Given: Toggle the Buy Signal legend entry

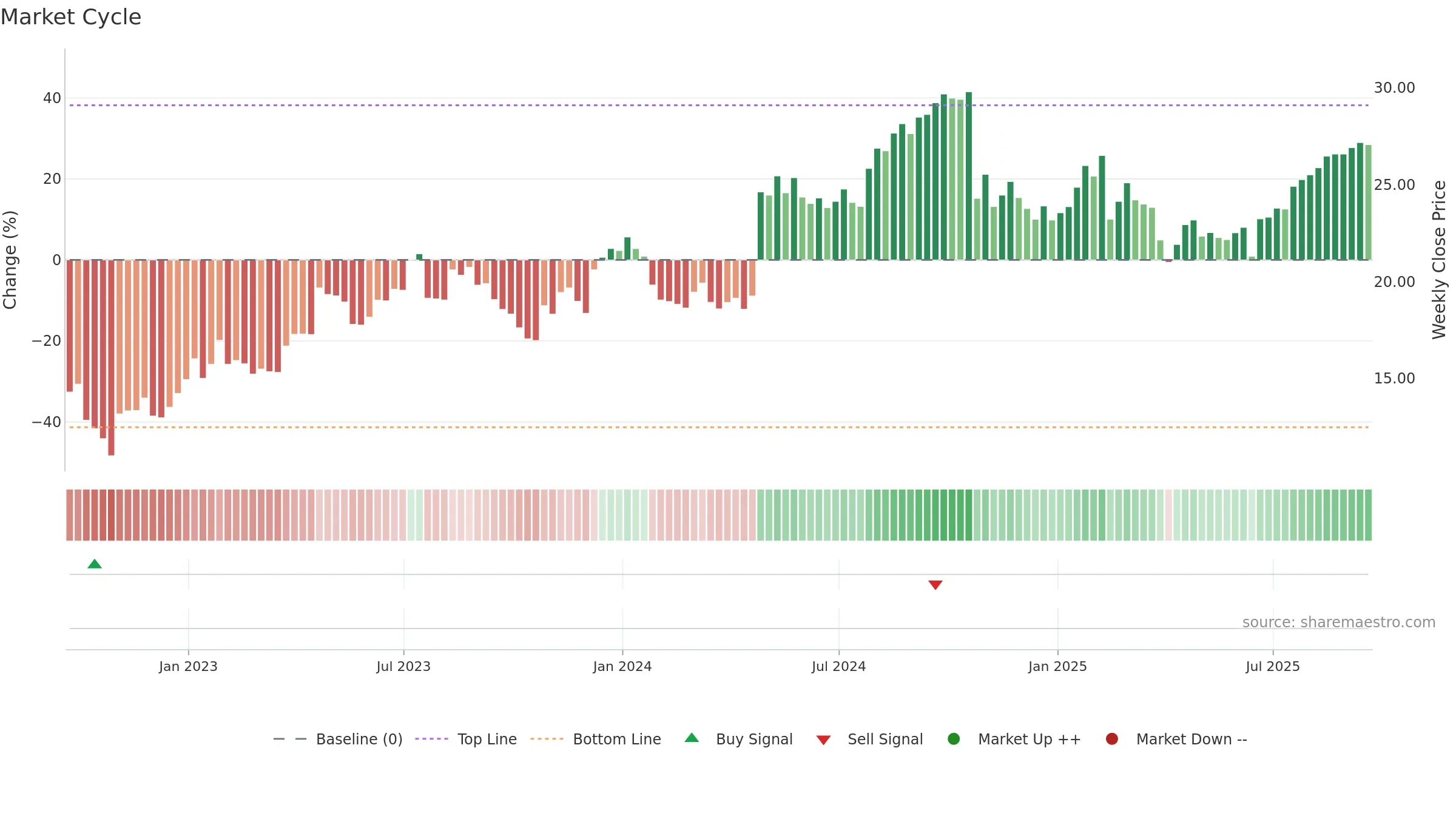Looking at the screenshot, I should click(x=738, y=739).
